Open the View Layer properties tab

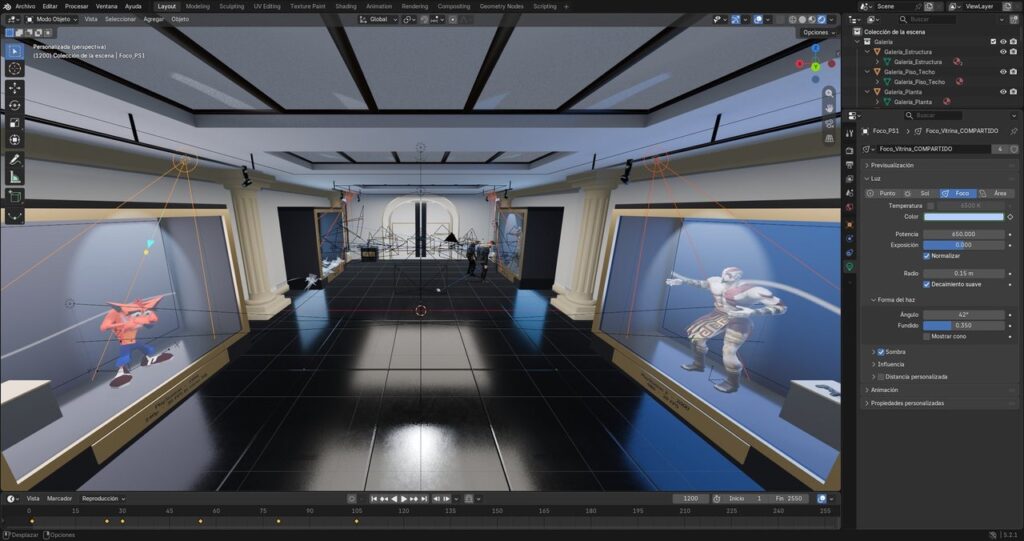point(850,178)
